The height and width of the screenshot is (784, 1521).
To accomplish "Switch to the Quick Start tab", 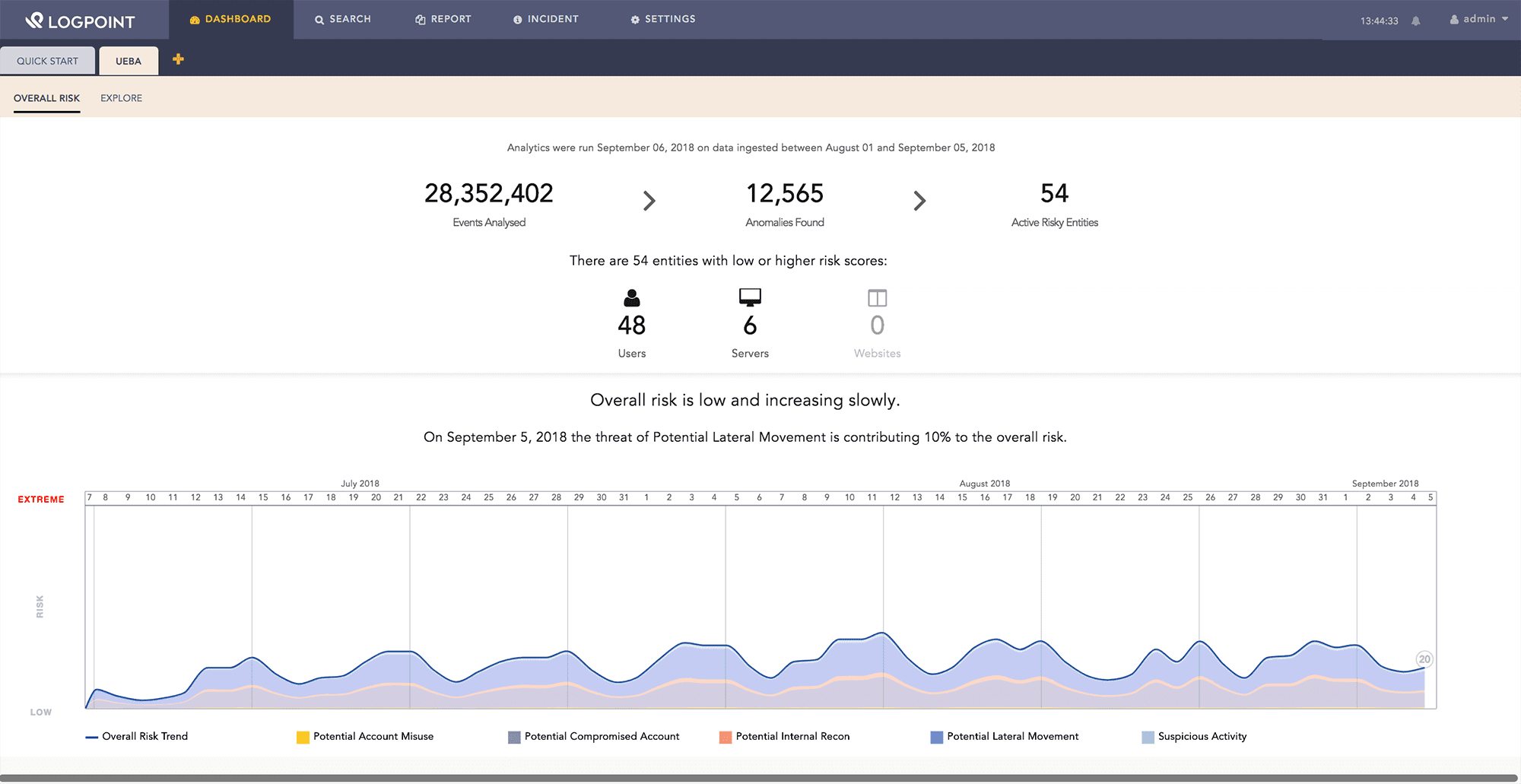I will coord(47,61).
